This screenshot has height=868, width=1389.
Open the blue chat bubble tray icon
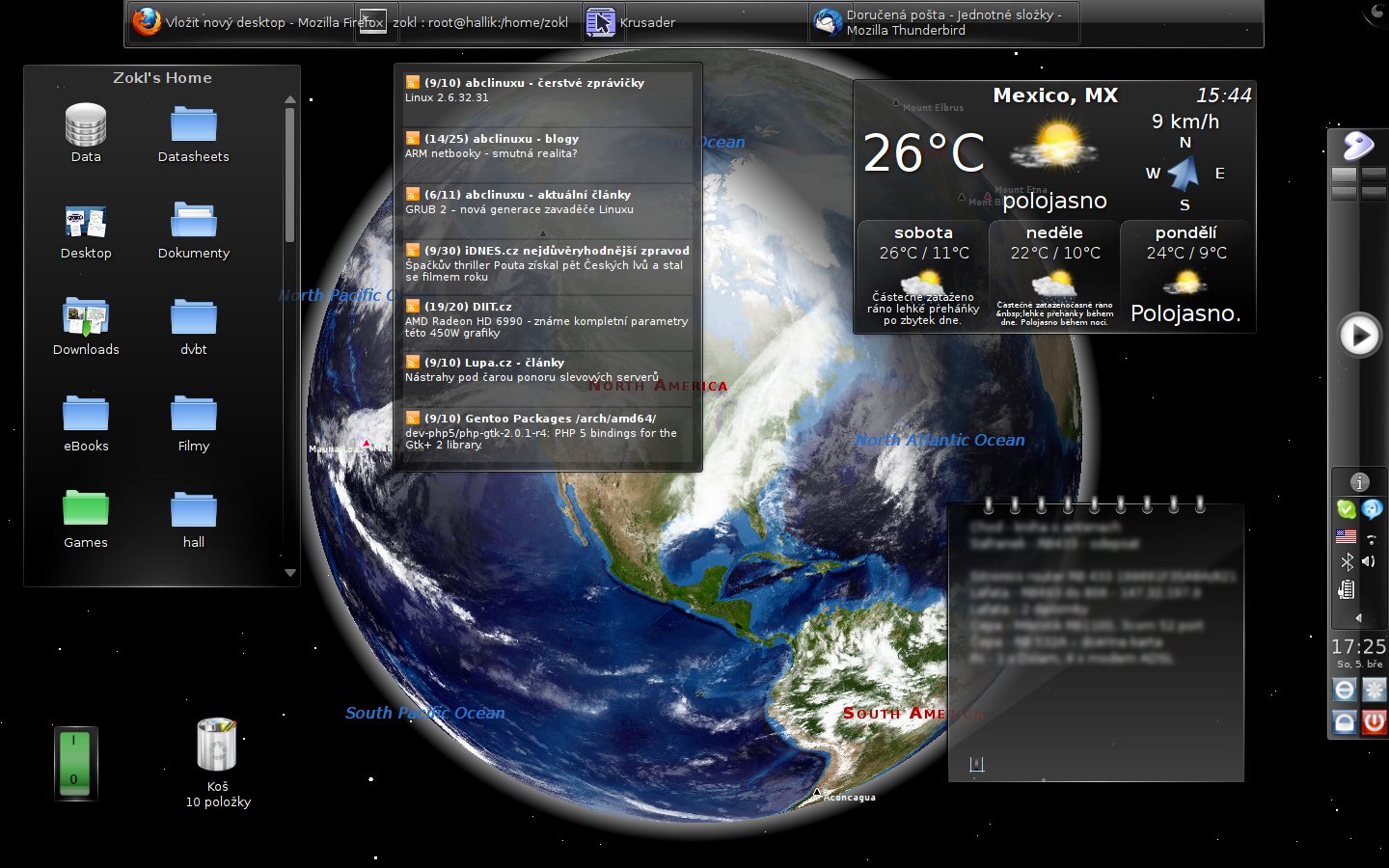[1372, 508]
